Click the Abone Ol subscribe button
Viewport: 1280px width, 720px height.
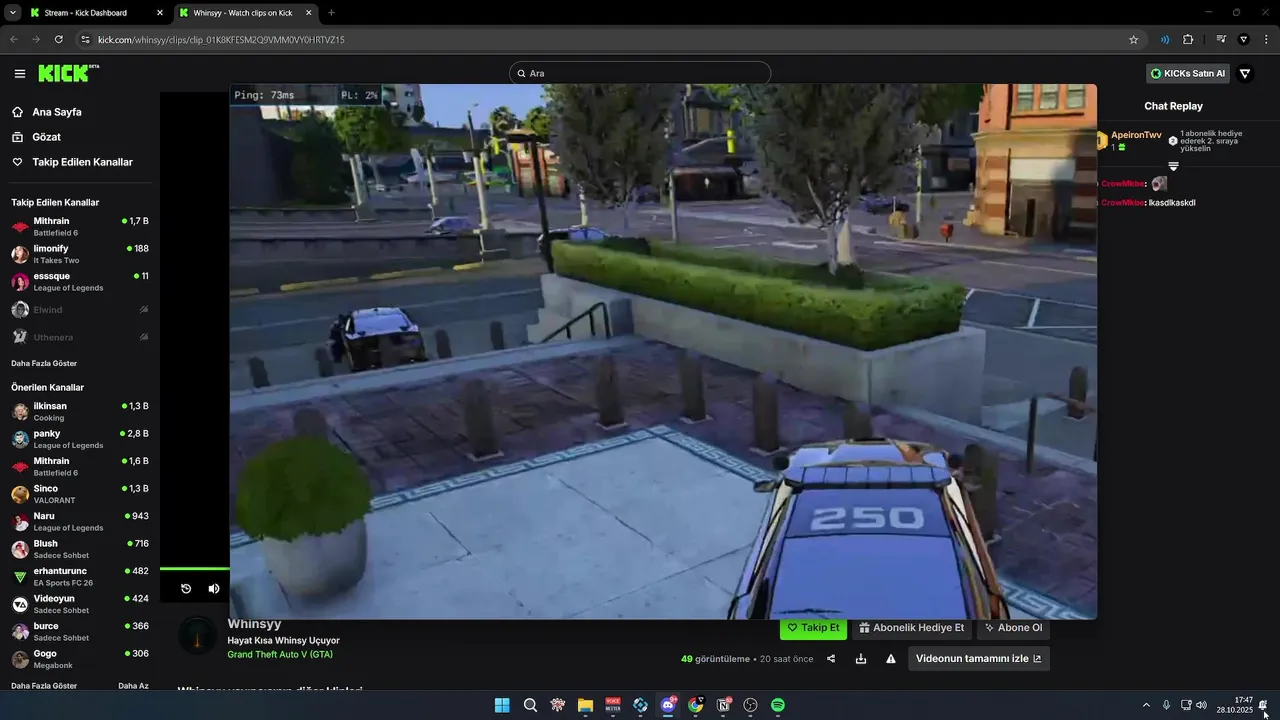[1013, 628]
